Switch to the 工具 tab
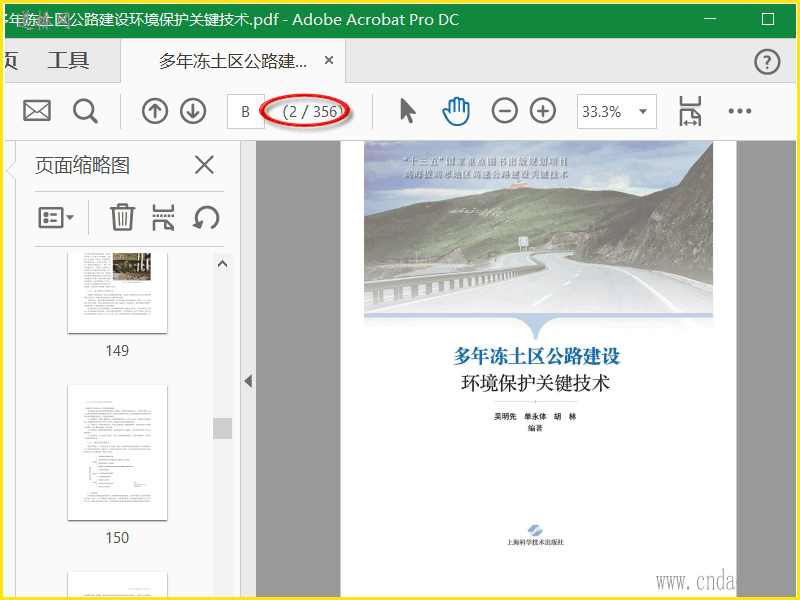 [68, 60]
